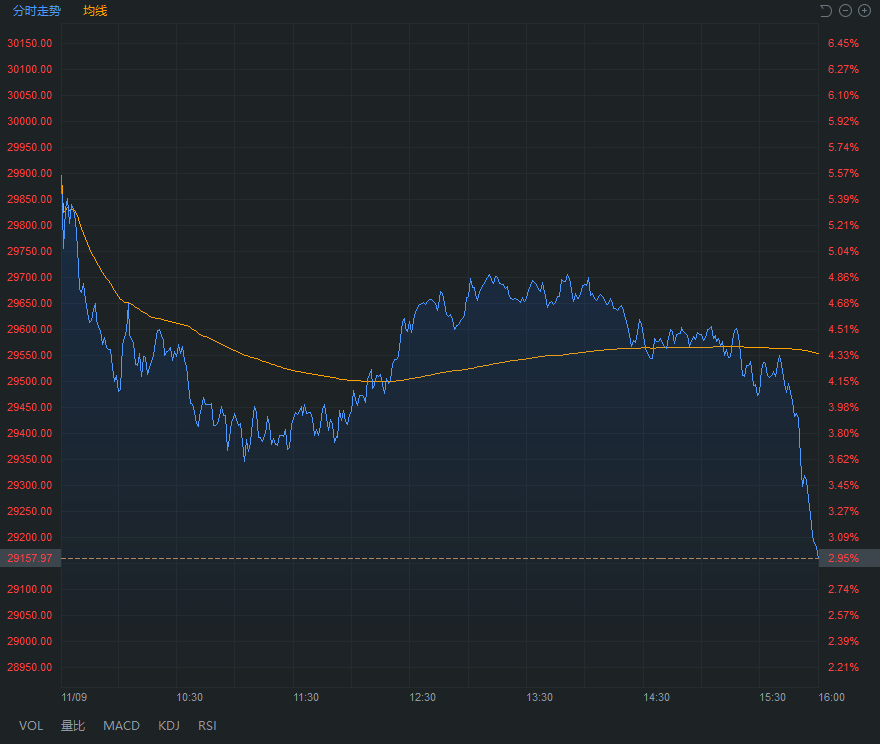Zoom out with the minus circle icon
Screen dimensions: 880x744
point(845,11)
